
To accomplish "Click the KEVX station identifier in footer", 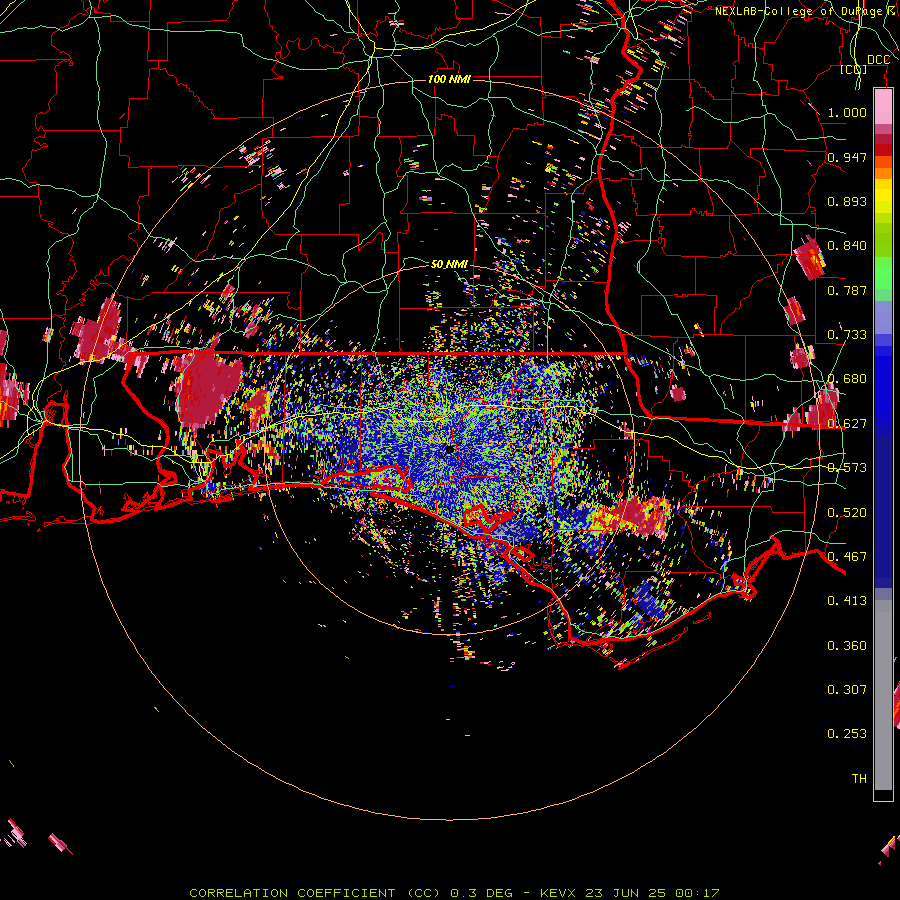I will click(x=557, y=893).
